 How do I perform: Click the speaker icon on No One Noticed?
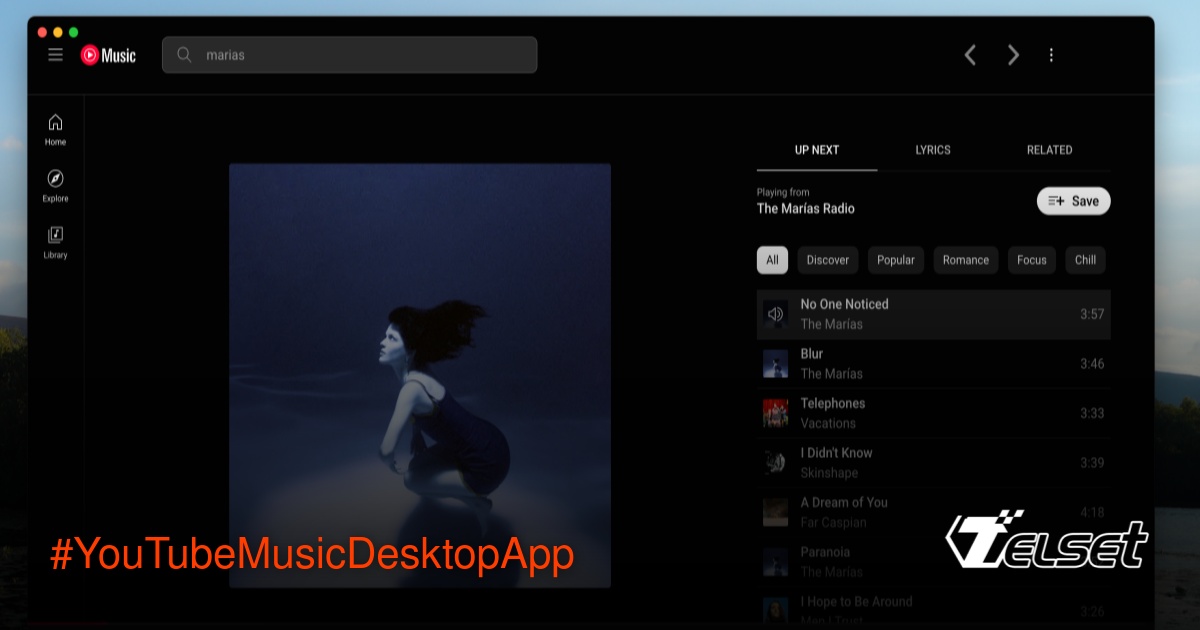(x=775, y=314)
